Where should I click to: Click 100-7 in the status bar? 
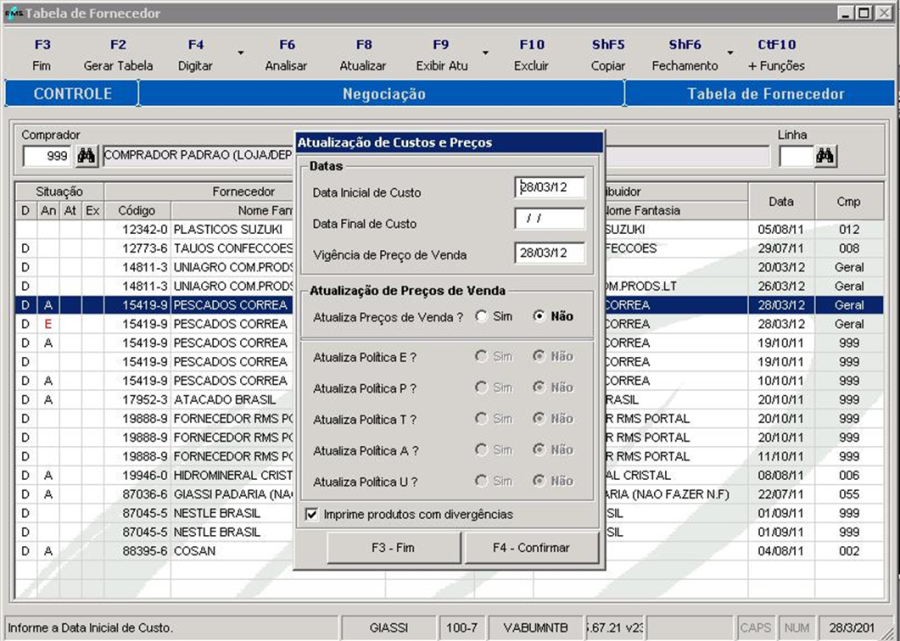click(x=462, y=628)
